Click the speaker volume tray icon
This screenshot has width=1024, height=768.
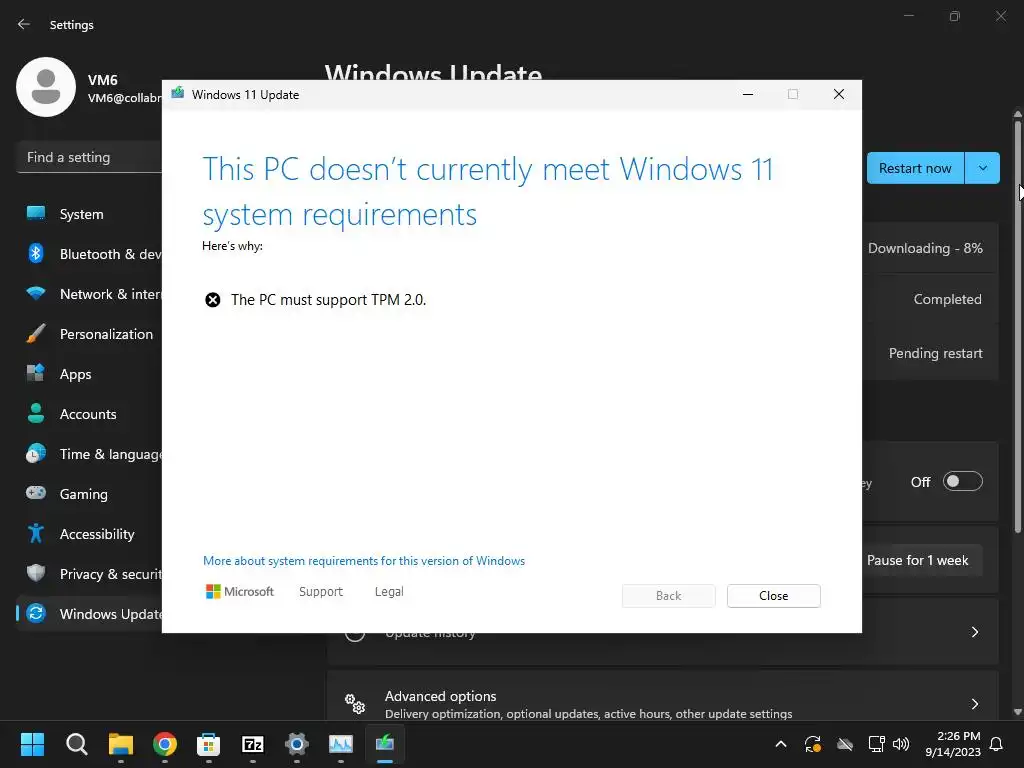click(x=901, y=744)
